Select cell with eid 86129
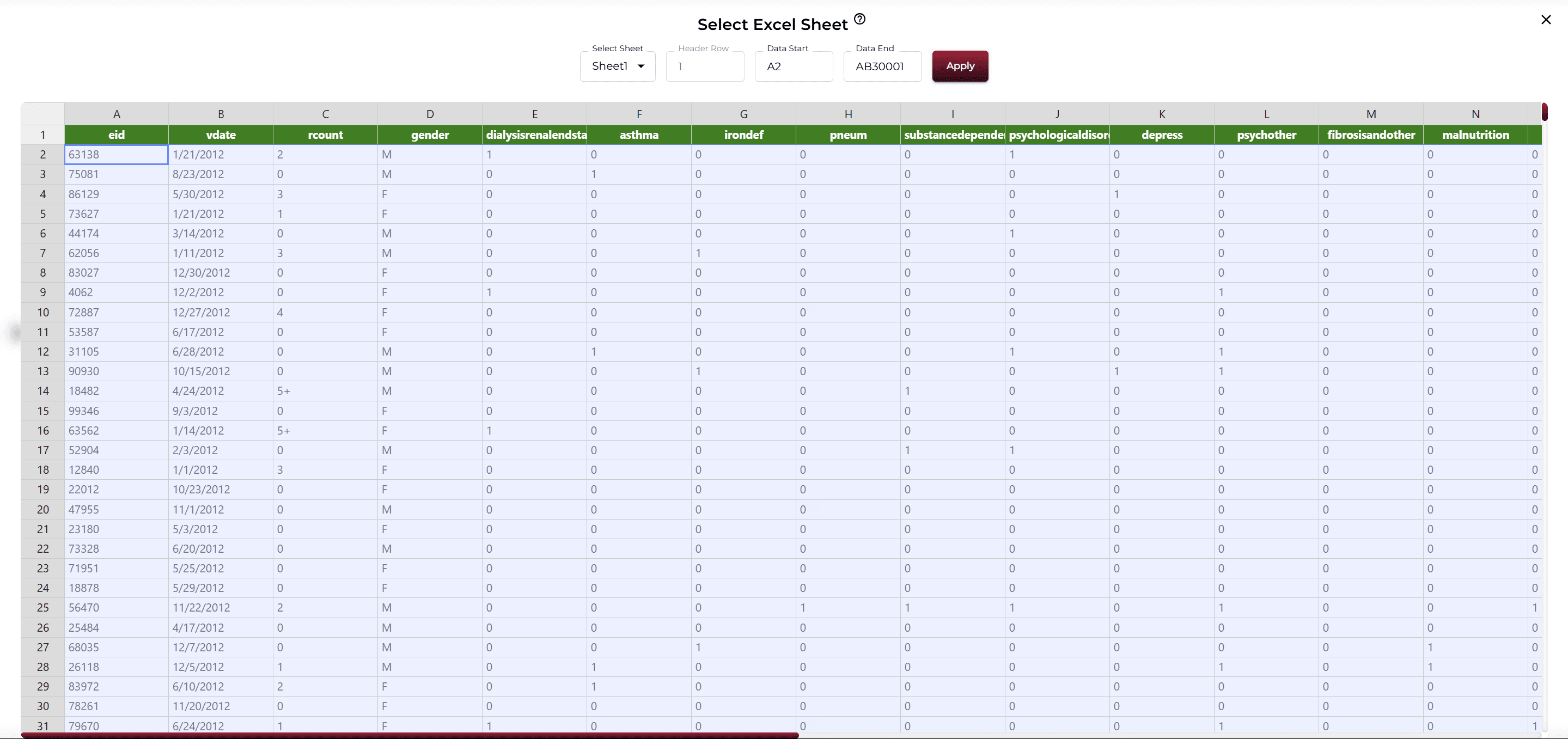This screenshot has height=739, width=1568. pyautogui.click(x=116, y=194)
